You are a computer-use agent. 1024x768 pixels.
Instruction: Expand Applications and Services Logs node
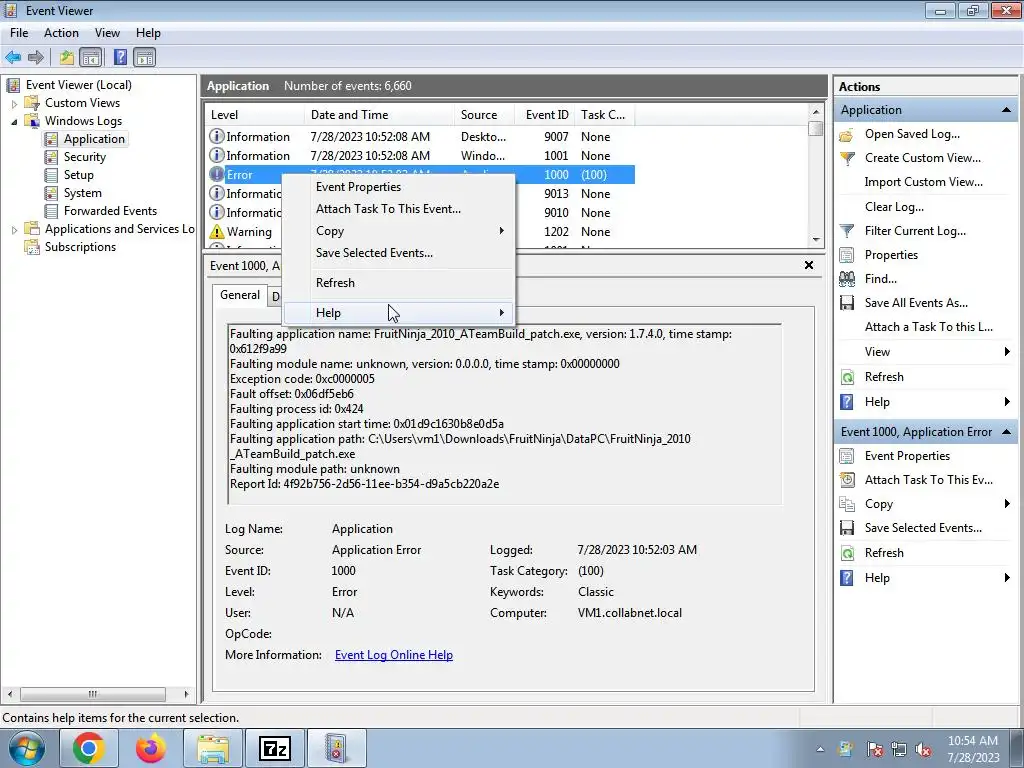[14, 230]
